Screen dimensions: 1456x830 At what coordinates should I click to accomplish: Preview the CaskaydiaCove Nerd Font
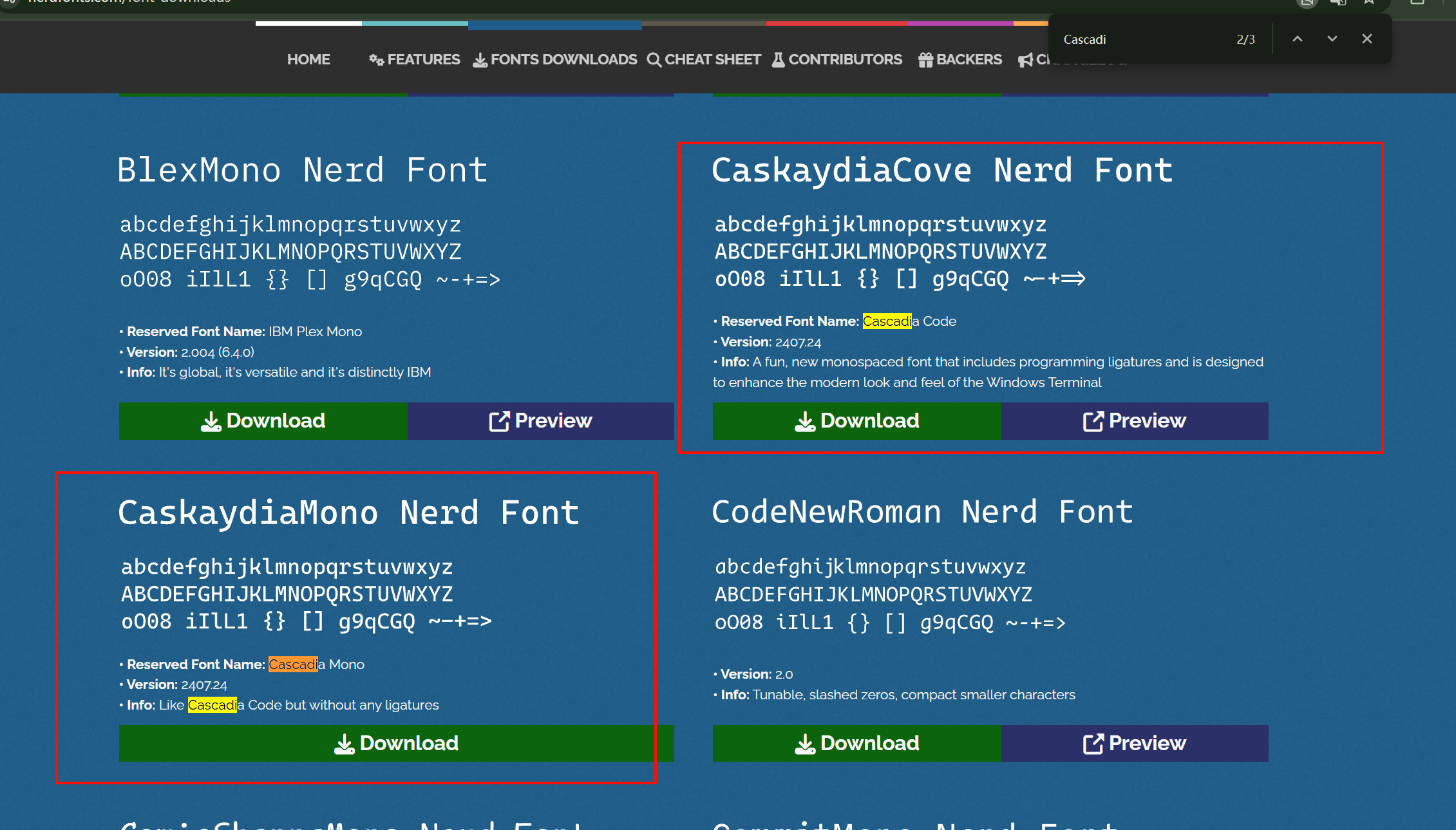pos(1135,421)
